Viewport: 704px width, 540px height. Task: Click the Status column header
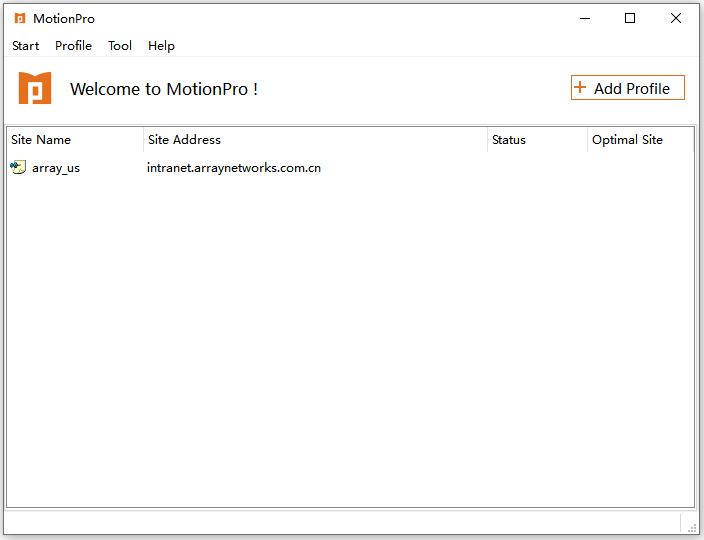coord(537,140)
